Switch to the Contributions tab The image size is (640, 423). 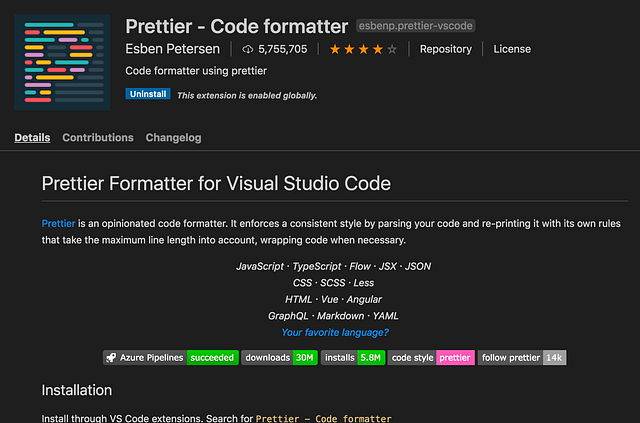98,137
